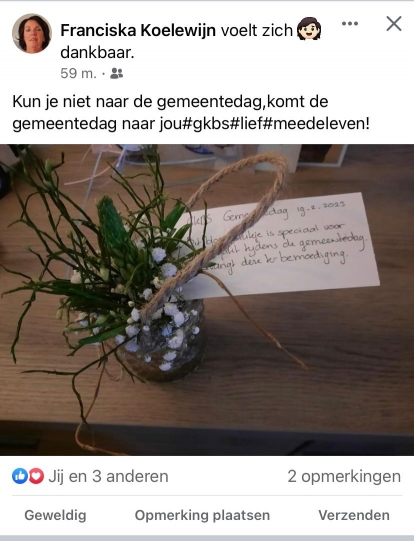Open the flower vase photo full view
This screenshot has width=414, height=541.
207,300
